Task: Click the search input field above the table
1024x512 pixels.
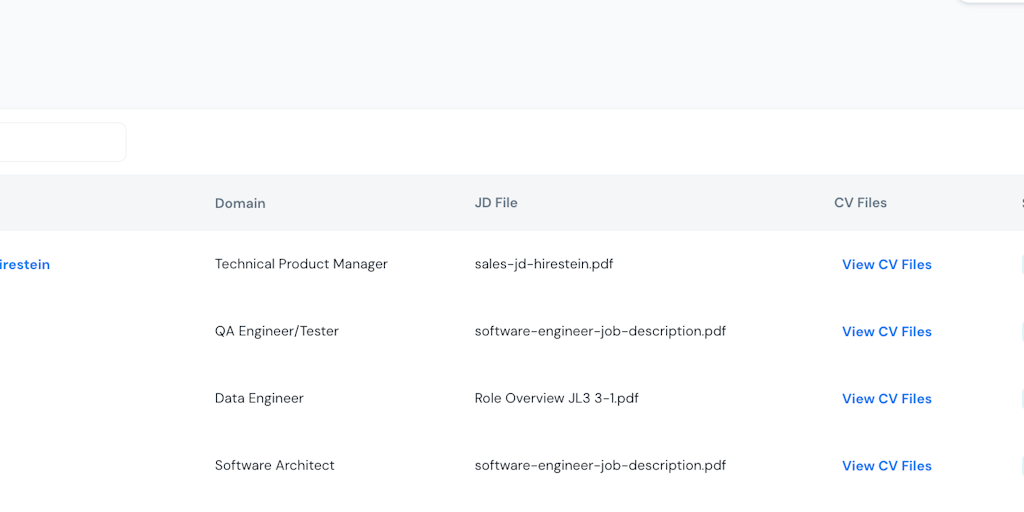Action: pyautogui.click(x=60, y=142)
